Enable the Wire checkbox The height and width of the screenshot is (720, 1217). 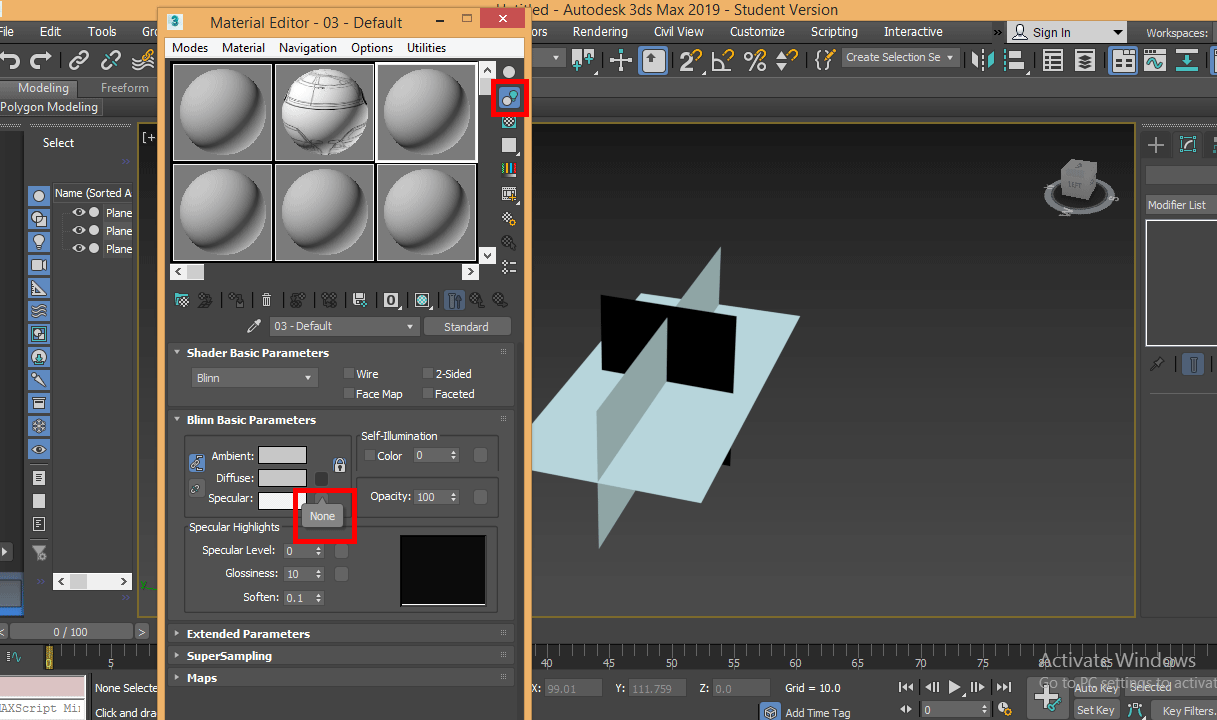[x=349, y=374]
